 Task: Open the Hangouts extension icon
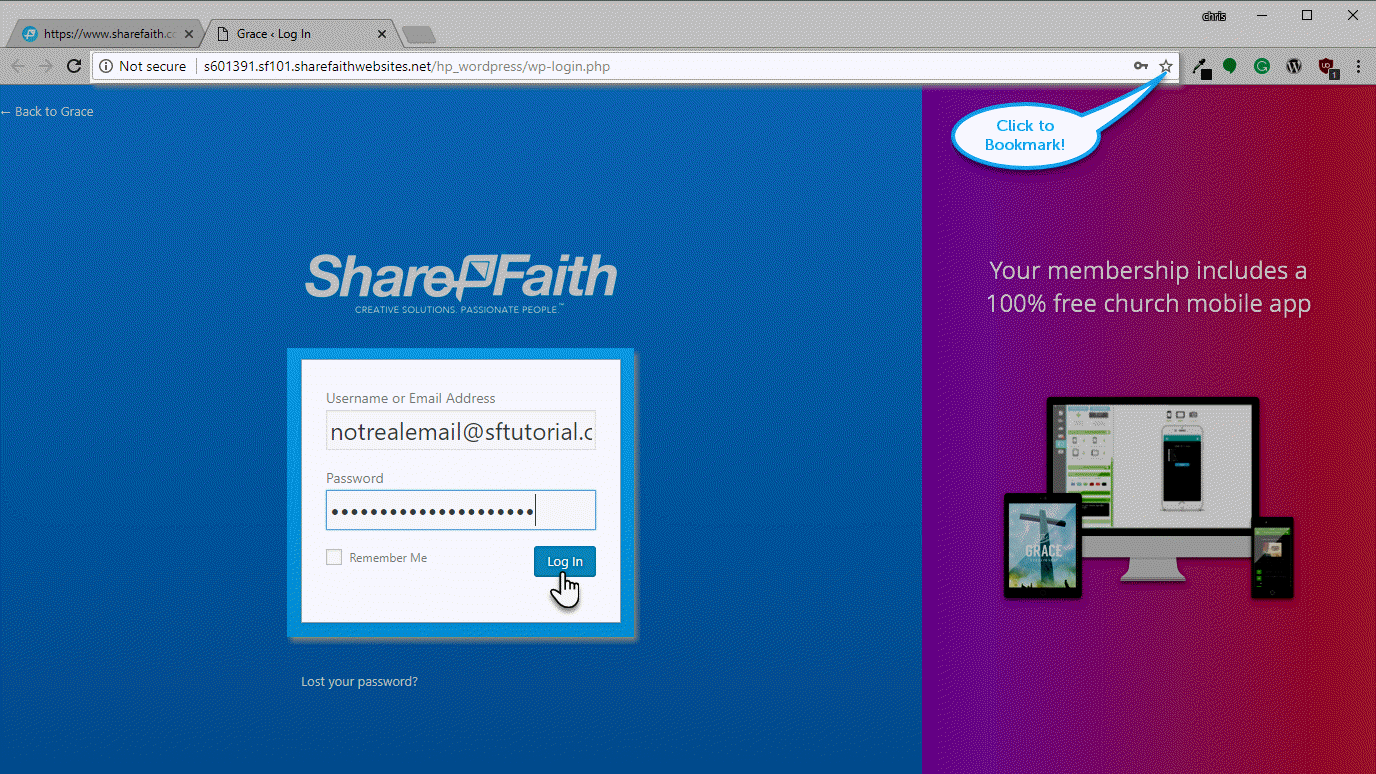[1230, 66]
